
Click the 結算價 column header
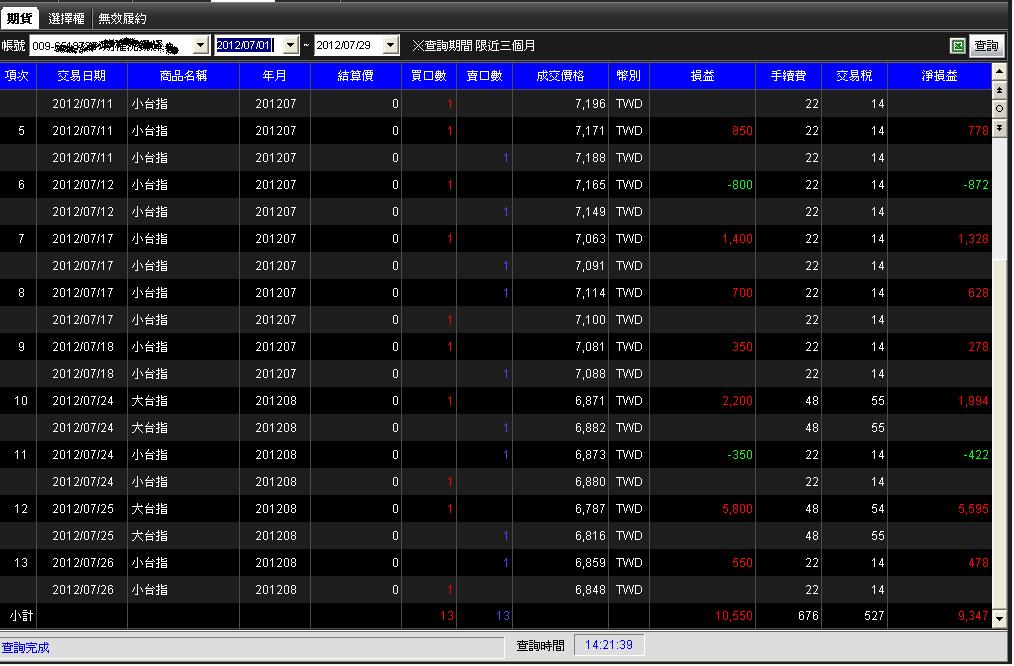[356, 76]
